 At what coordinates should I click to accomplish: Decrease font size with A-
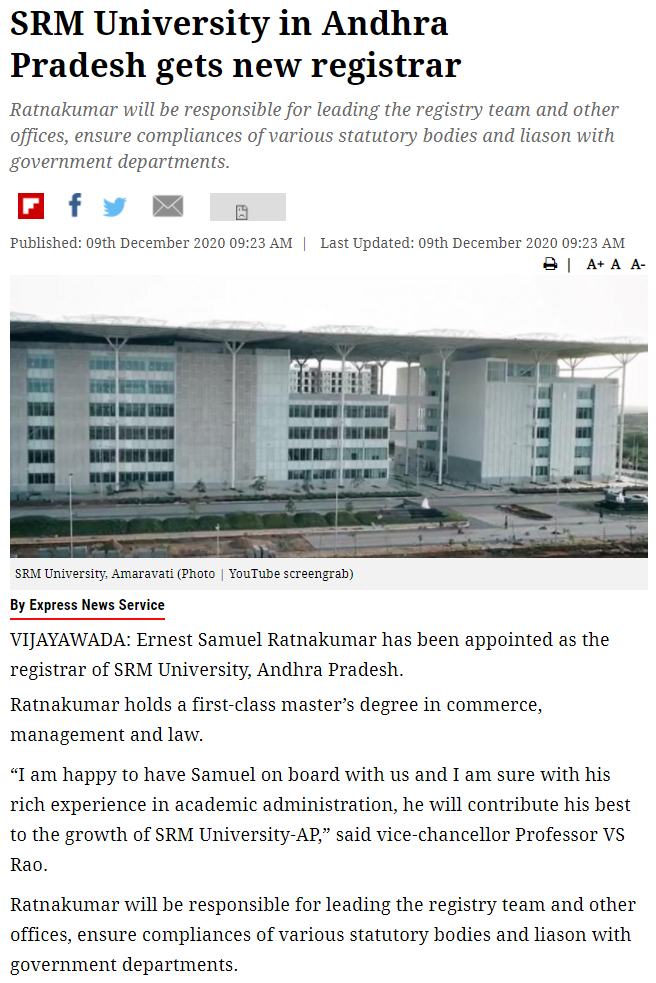tap(637, 264)
